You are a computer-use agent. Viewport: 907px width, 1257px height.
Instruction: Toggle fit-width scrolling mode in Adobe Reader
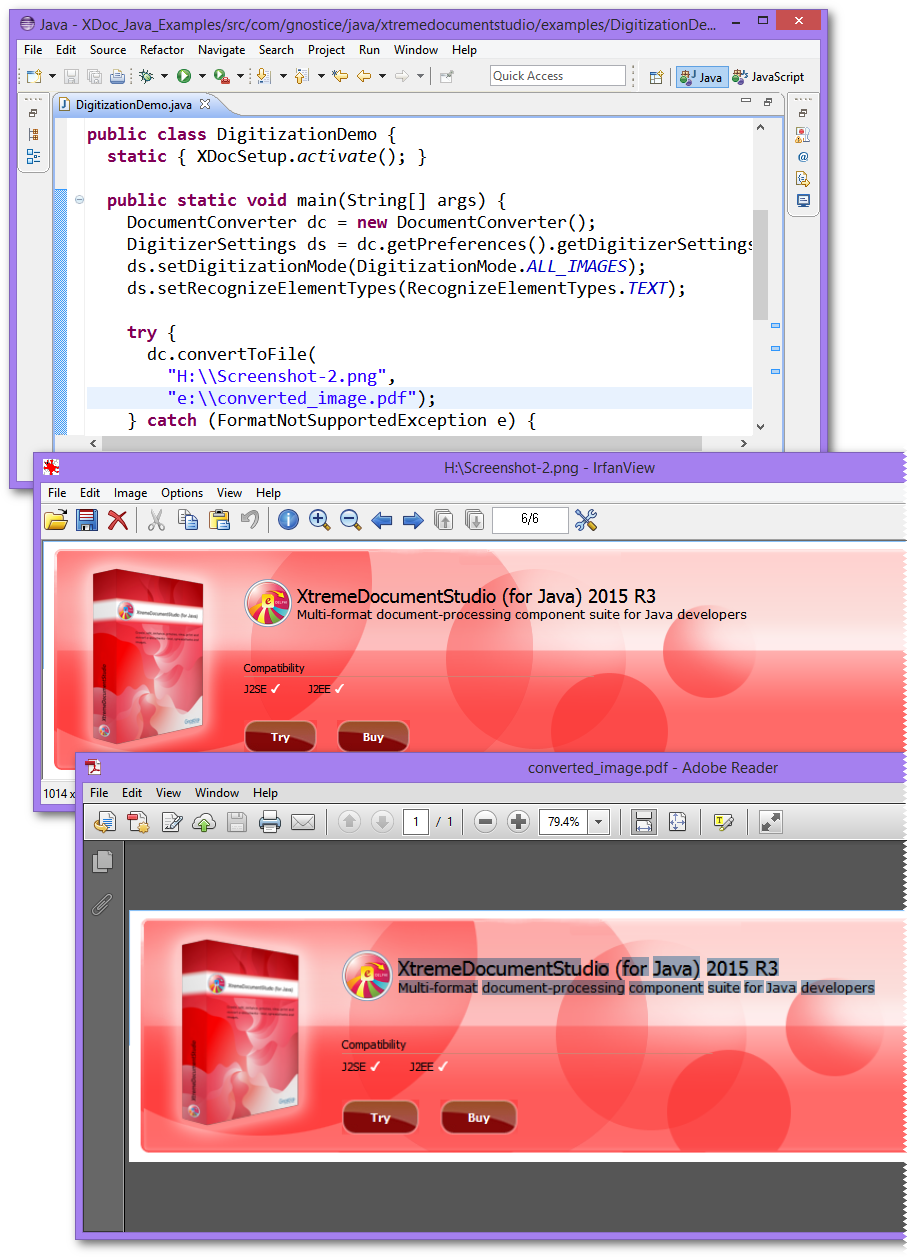click(644, 822)
